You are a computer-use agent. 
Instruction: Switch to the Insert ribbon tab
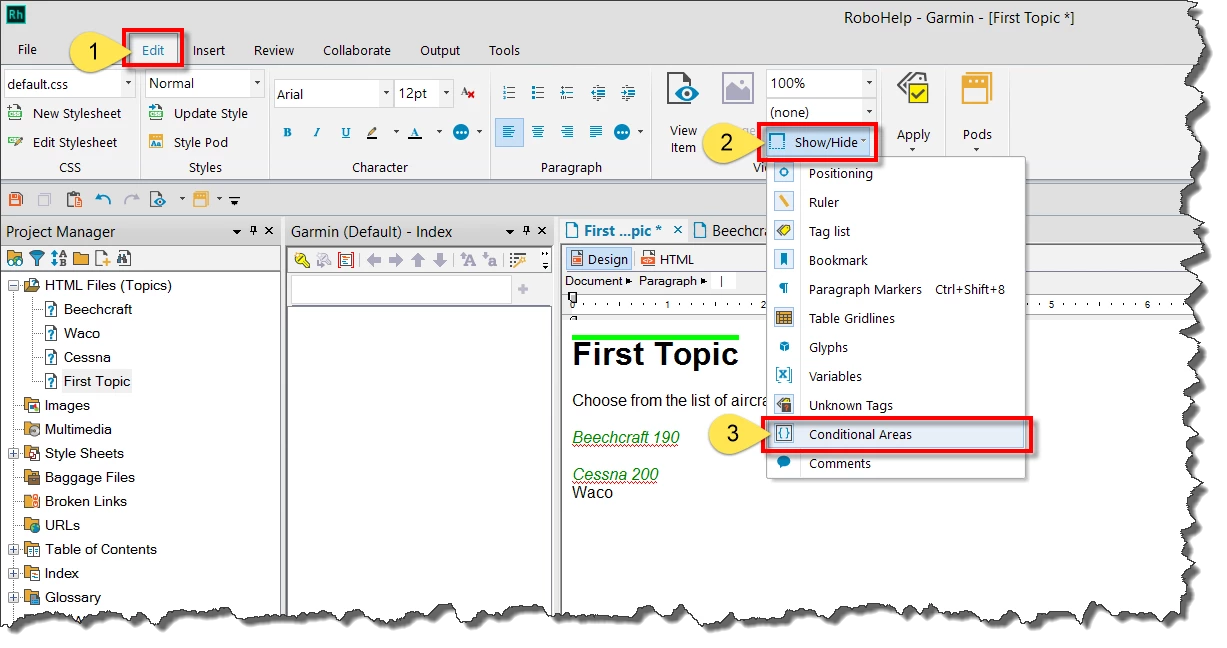[x=209, y=50]
